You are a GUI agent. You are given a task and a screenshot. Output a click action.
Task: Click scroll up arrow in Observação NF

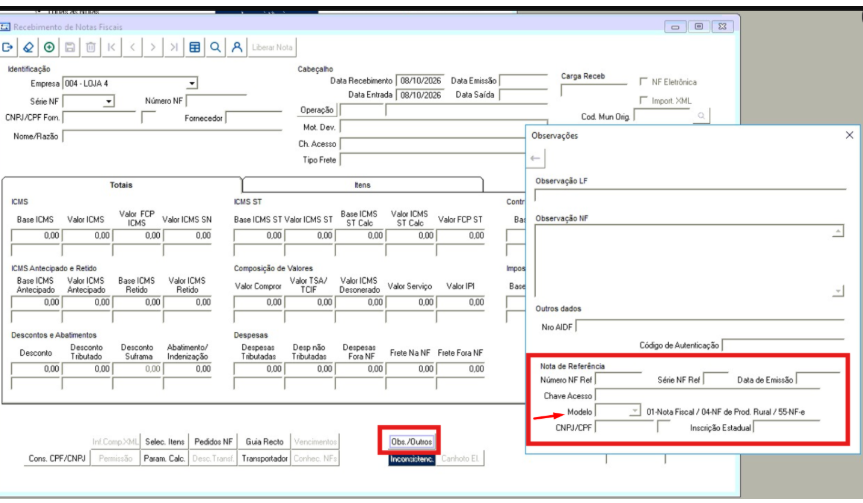[838, 232]
